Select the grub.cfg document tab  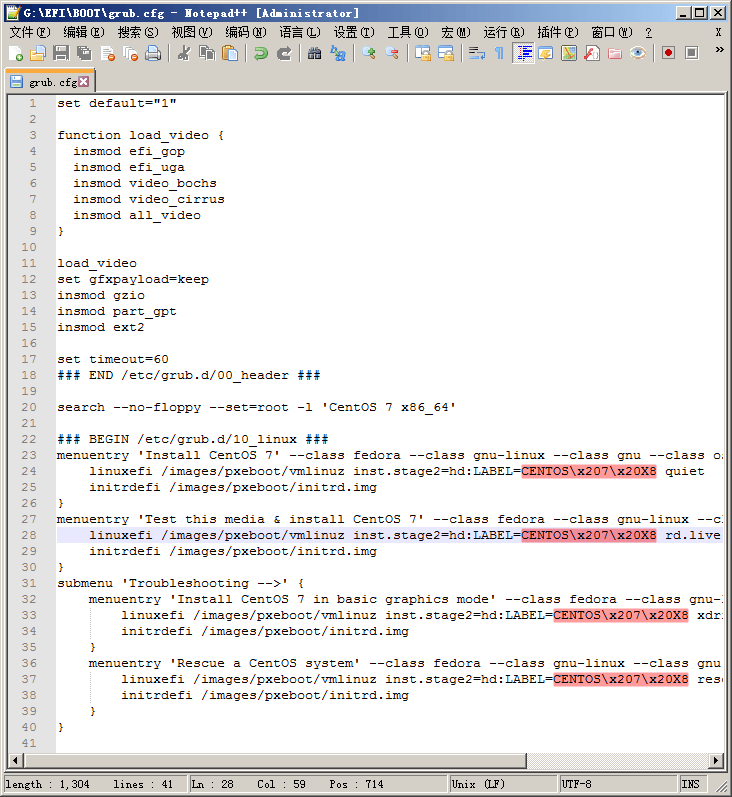[x=48, y=82]
